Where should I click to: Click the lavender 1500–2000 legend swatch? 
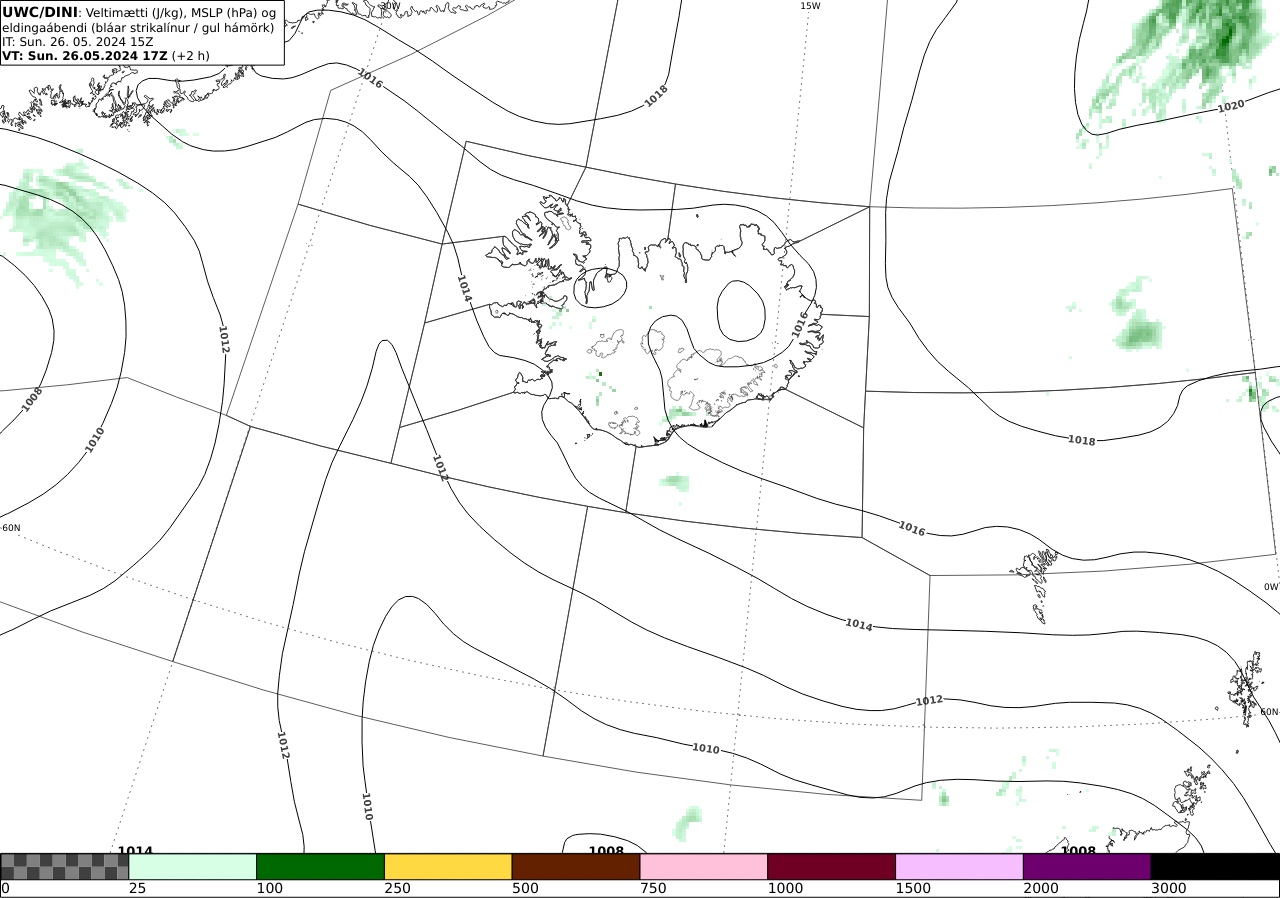[x=960, y=866]
